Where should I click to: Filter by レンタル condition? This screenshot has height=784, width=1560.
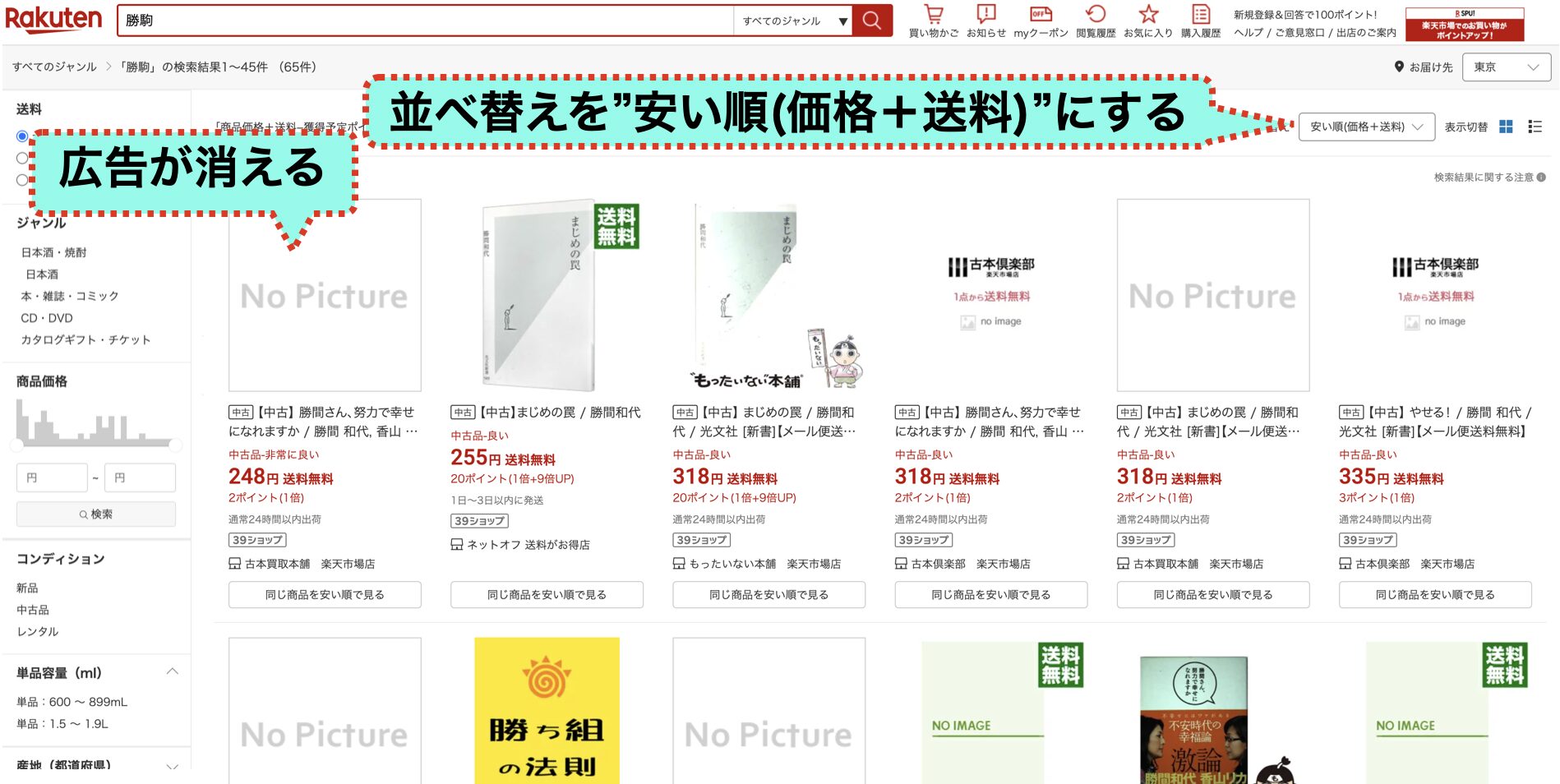(x=38, y=632)
